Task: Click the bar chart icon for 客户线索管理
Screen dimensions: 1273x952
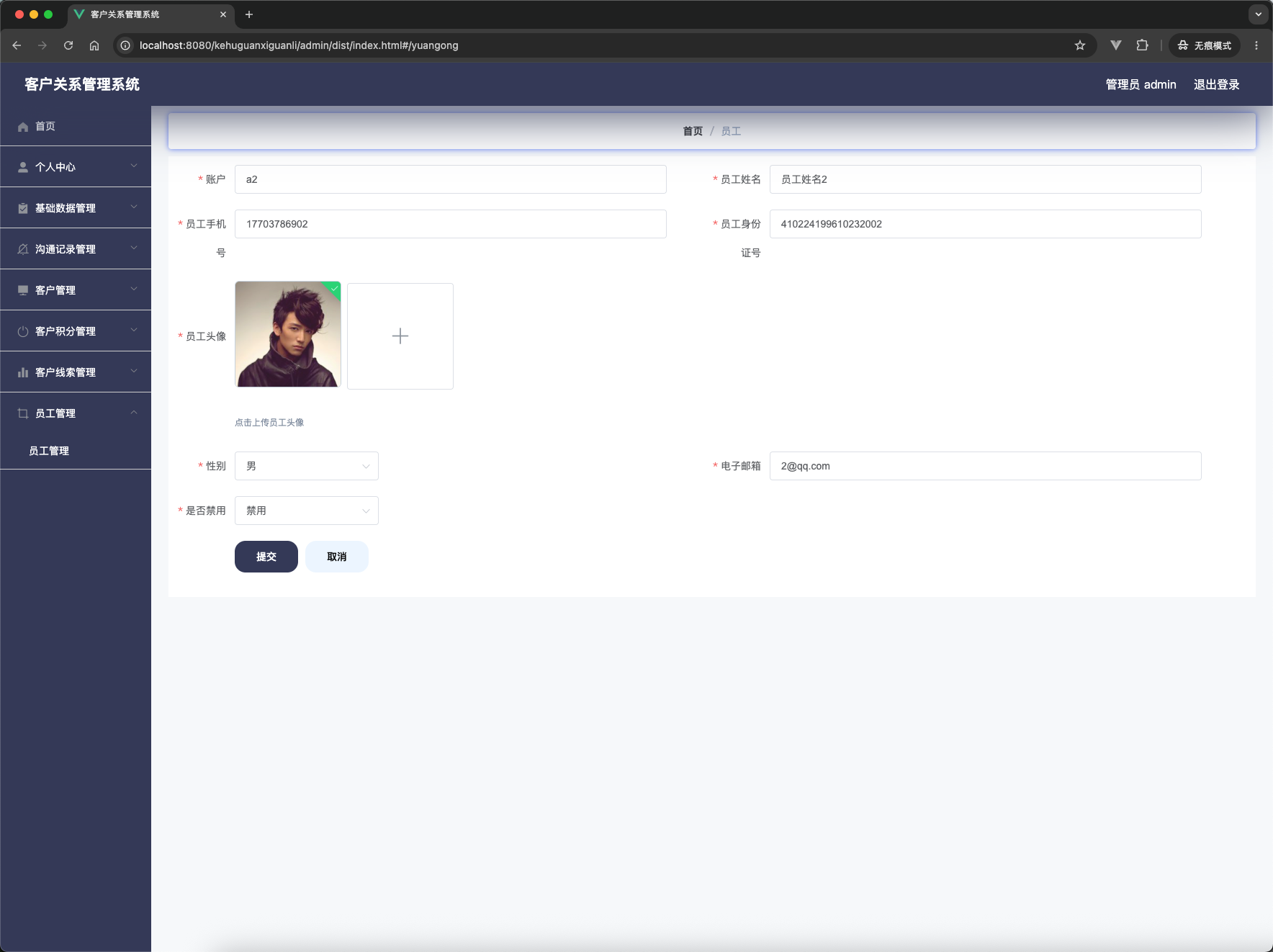Action: pyautogui.click(x=23, y=372)
